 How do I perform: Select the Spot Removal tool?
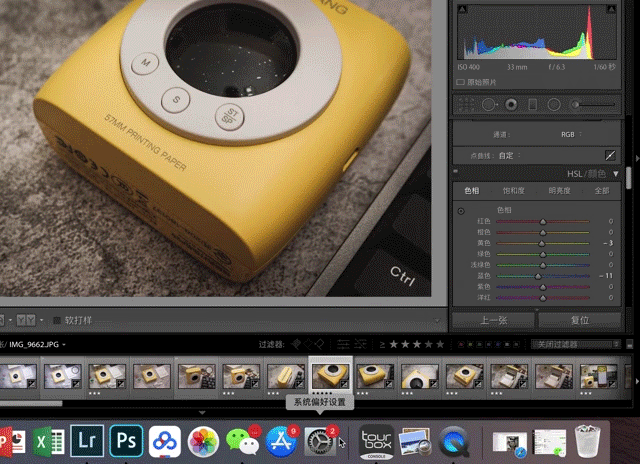click(489, 105)
